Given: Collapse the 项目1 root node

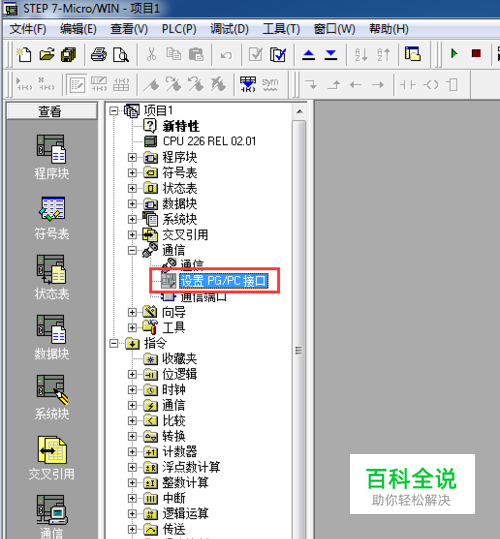Looking at the screenshot, I should (x=113, y=111).
